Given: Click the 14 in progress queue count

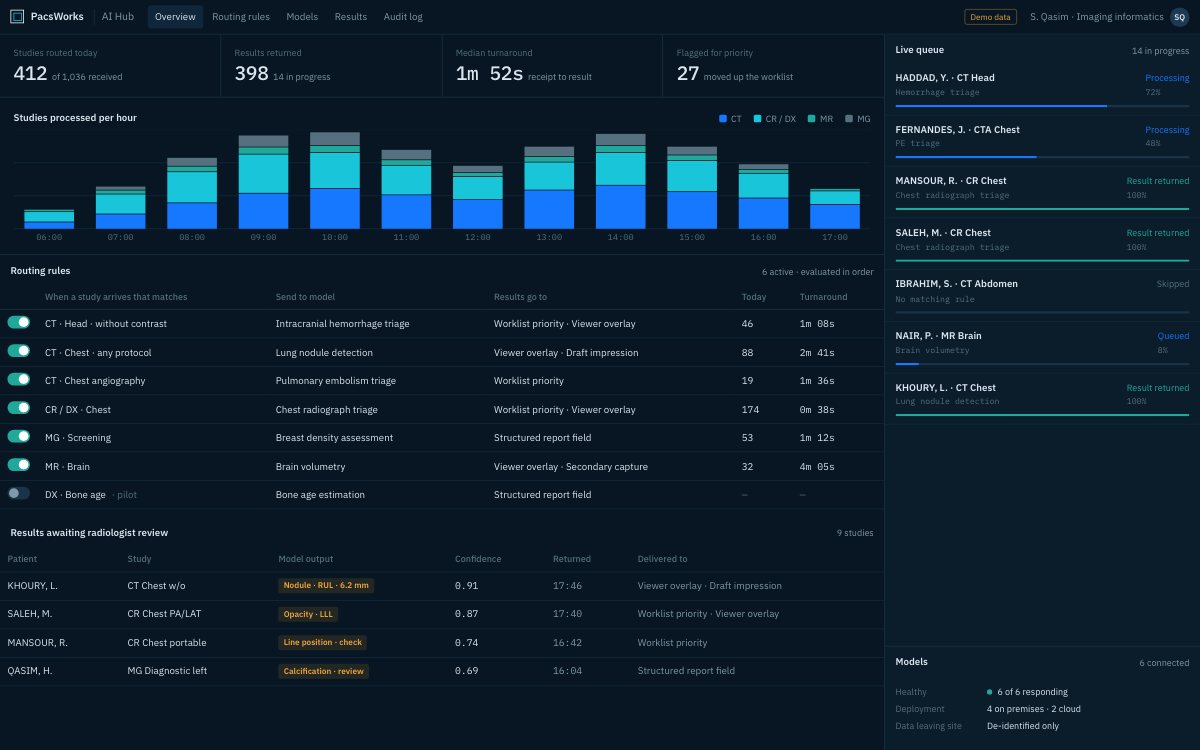Looking at the screenshot, I should 1160,50.
